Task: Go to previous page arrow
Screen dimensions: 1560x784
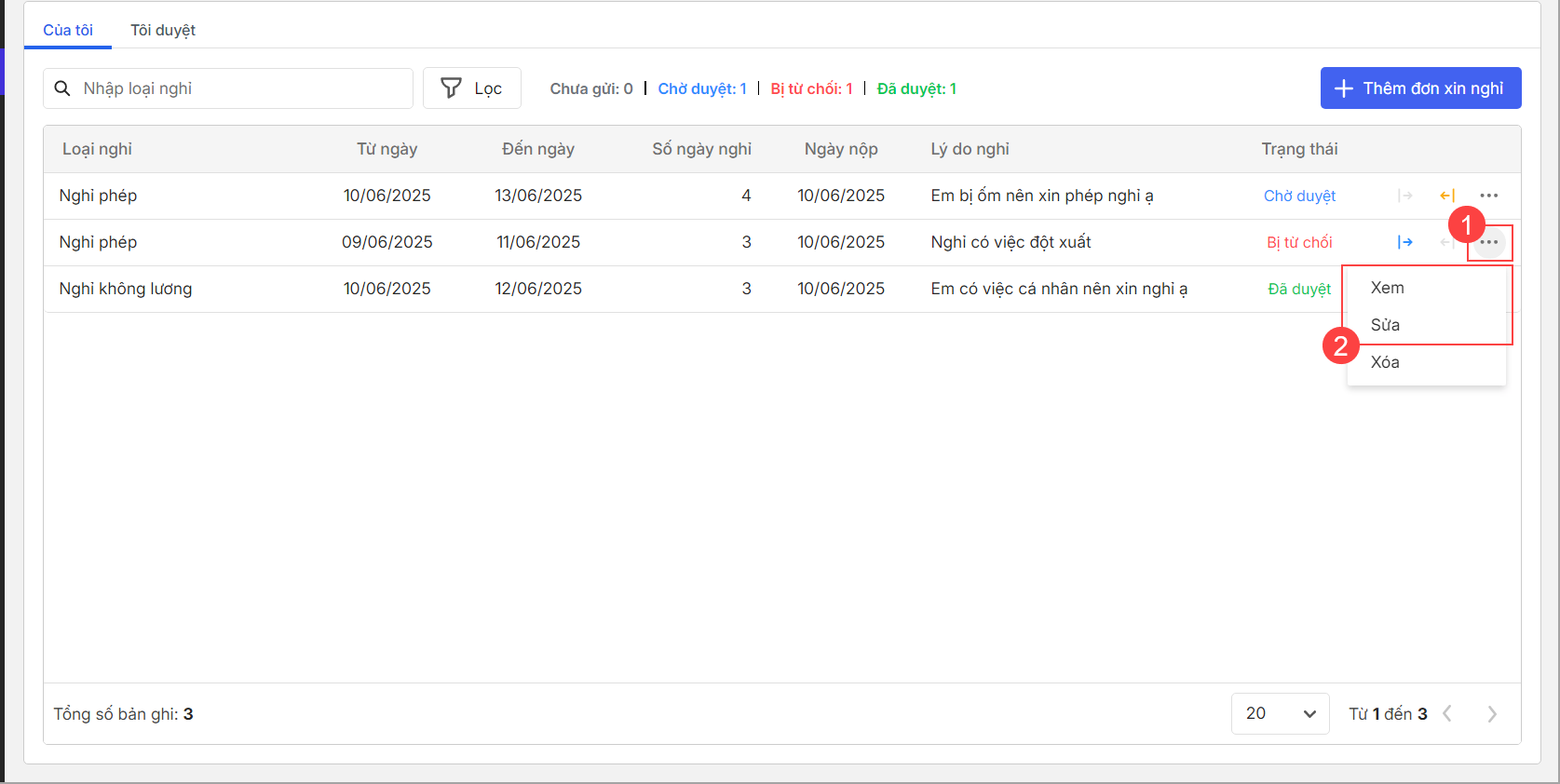Action: pos(1447,714)
